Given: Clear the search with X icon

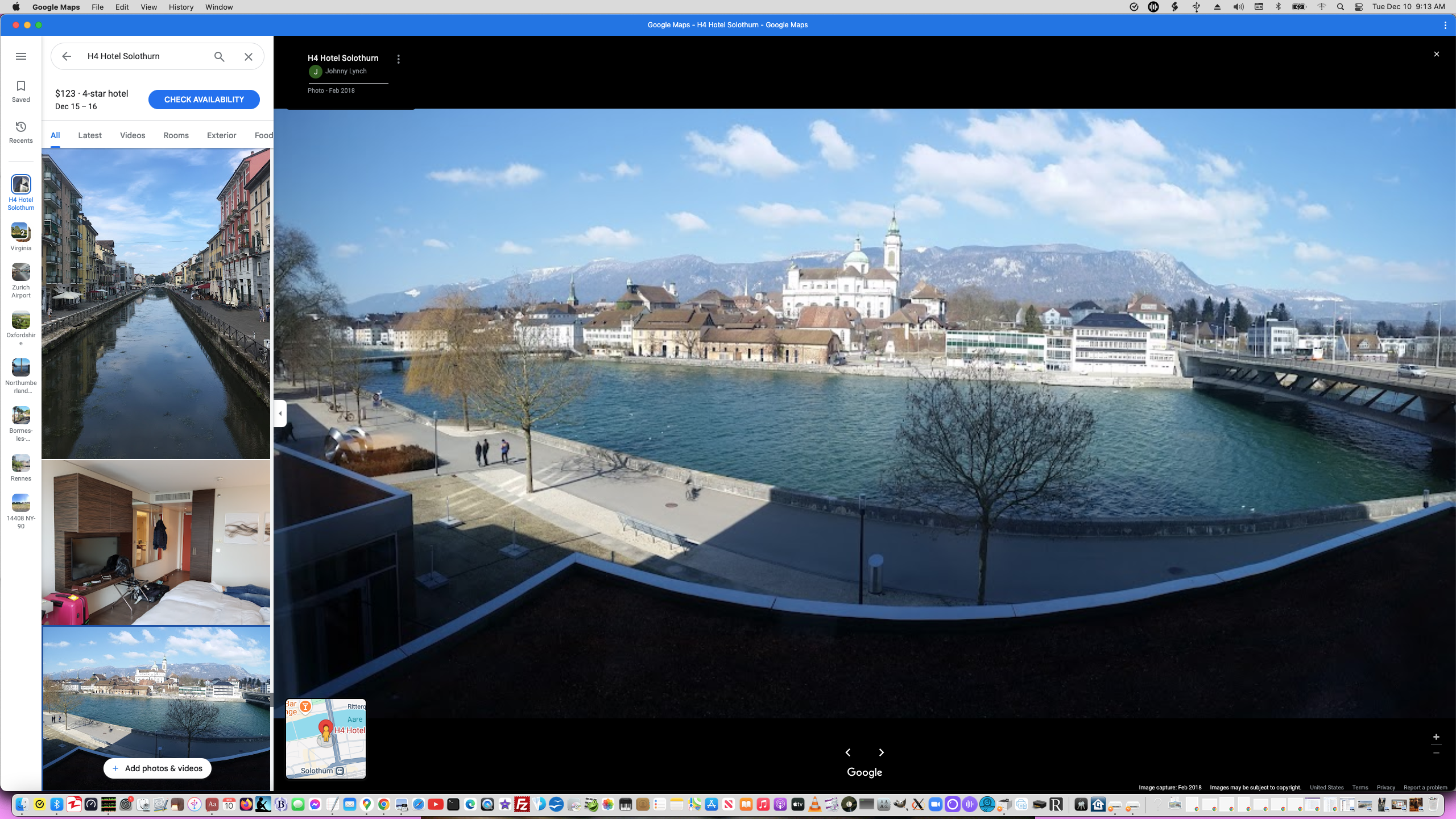Looking at the screenshot, I should (249, 56).
